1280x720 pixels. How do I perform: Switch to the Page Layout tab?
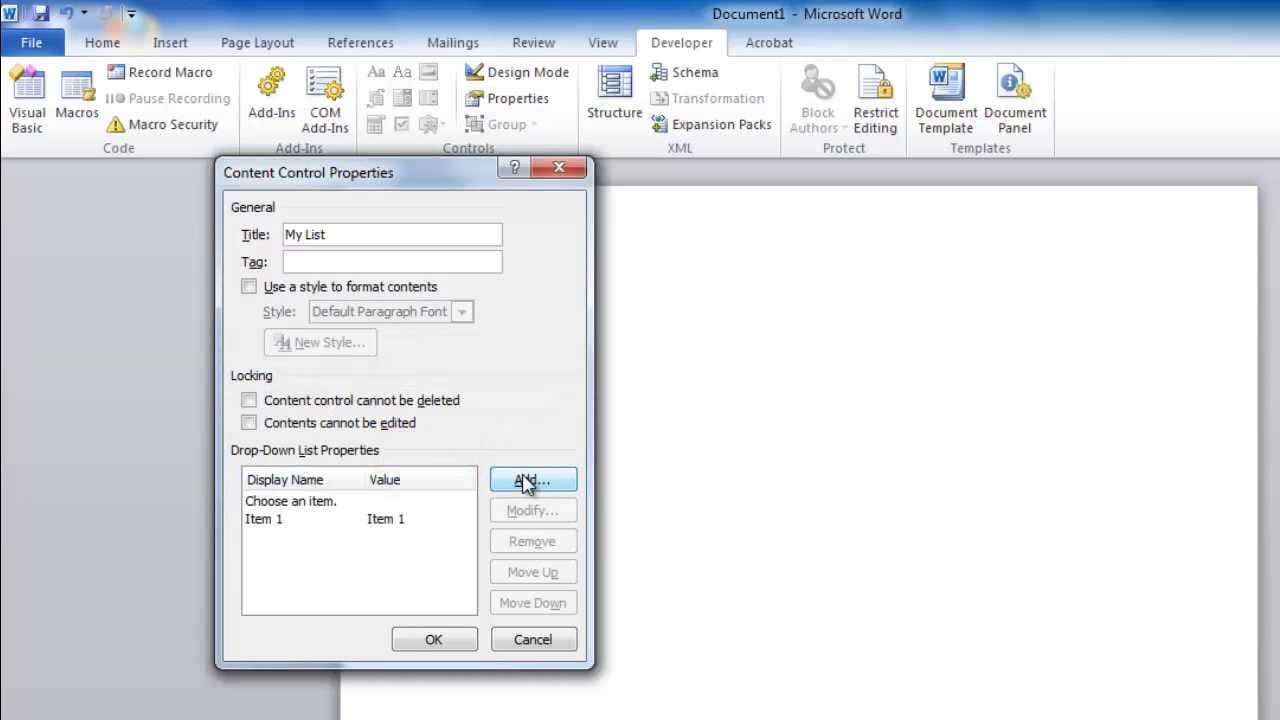(x=257, y=42)
